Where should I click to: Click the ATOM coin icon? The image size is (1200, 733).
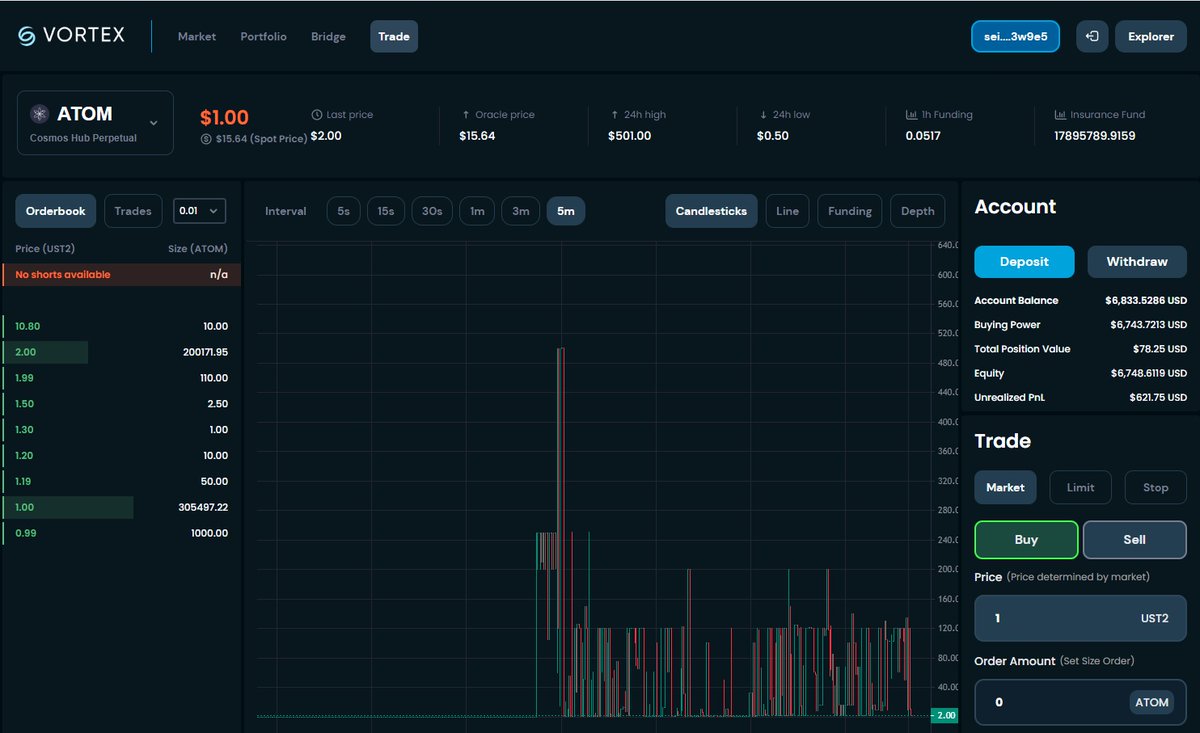(x=40, y=114)
